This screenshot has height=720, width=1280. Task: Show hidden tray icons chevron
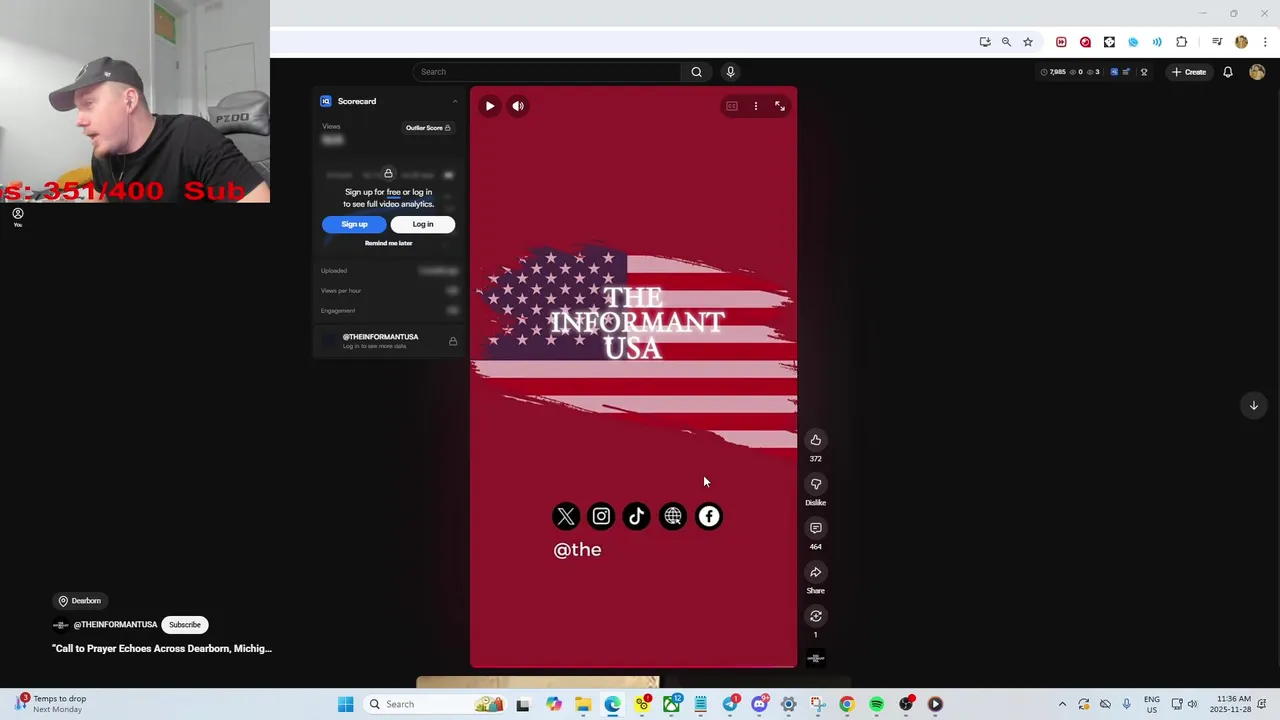pyautogui.click(x=1062, y=704)
